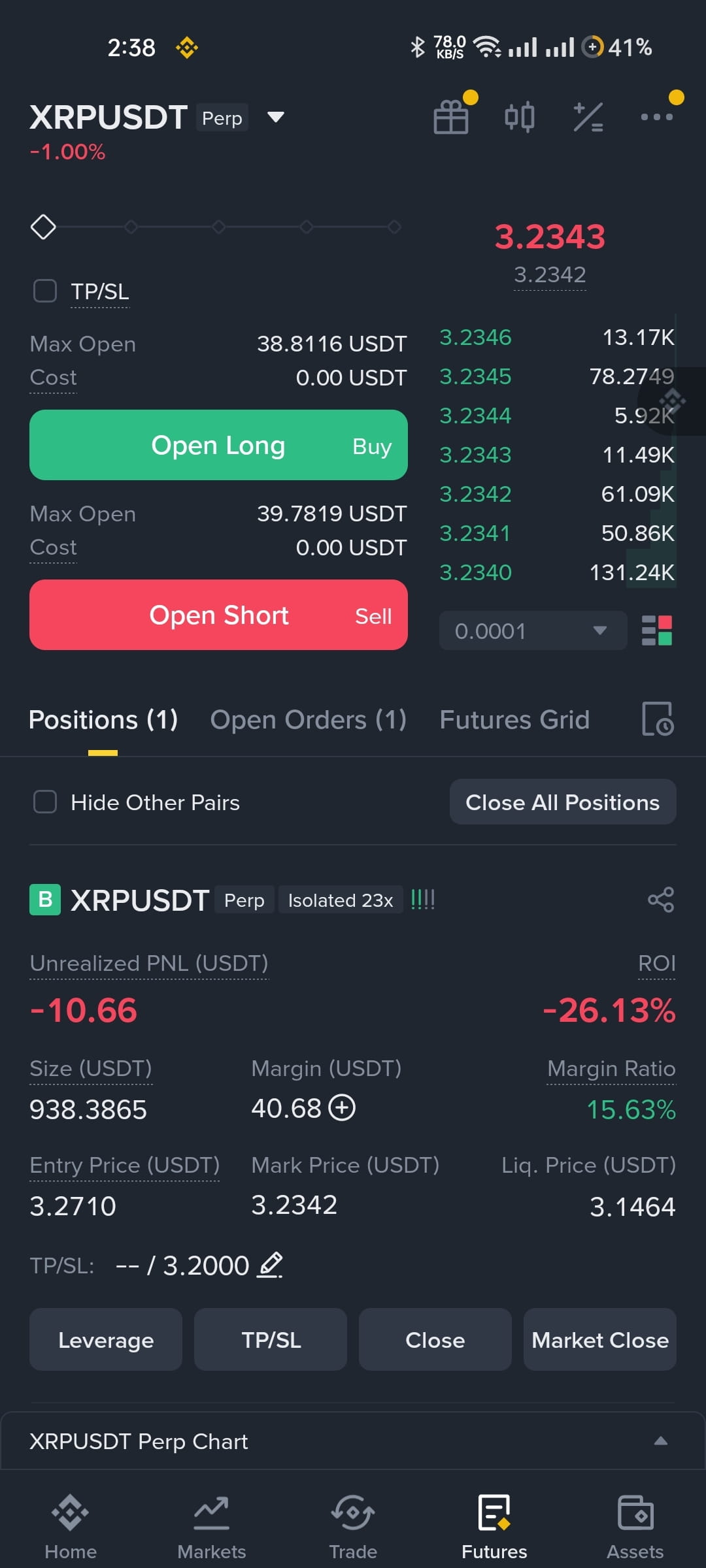The width and height of the screenshot is (706, 1568).
Task: Share the XRPUSDT position
Action: point(661,900)
